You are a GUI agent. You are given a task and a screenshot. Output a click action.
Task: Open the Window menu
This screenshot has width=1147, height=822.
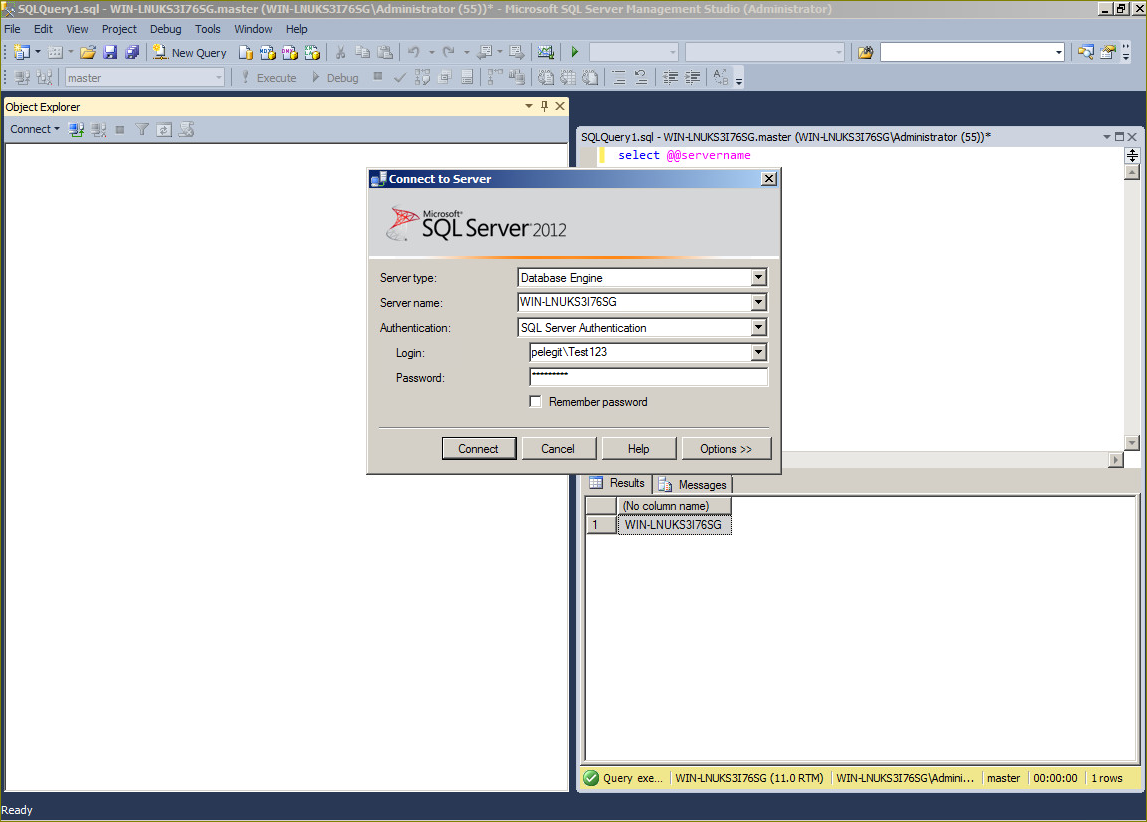point(253,29)
